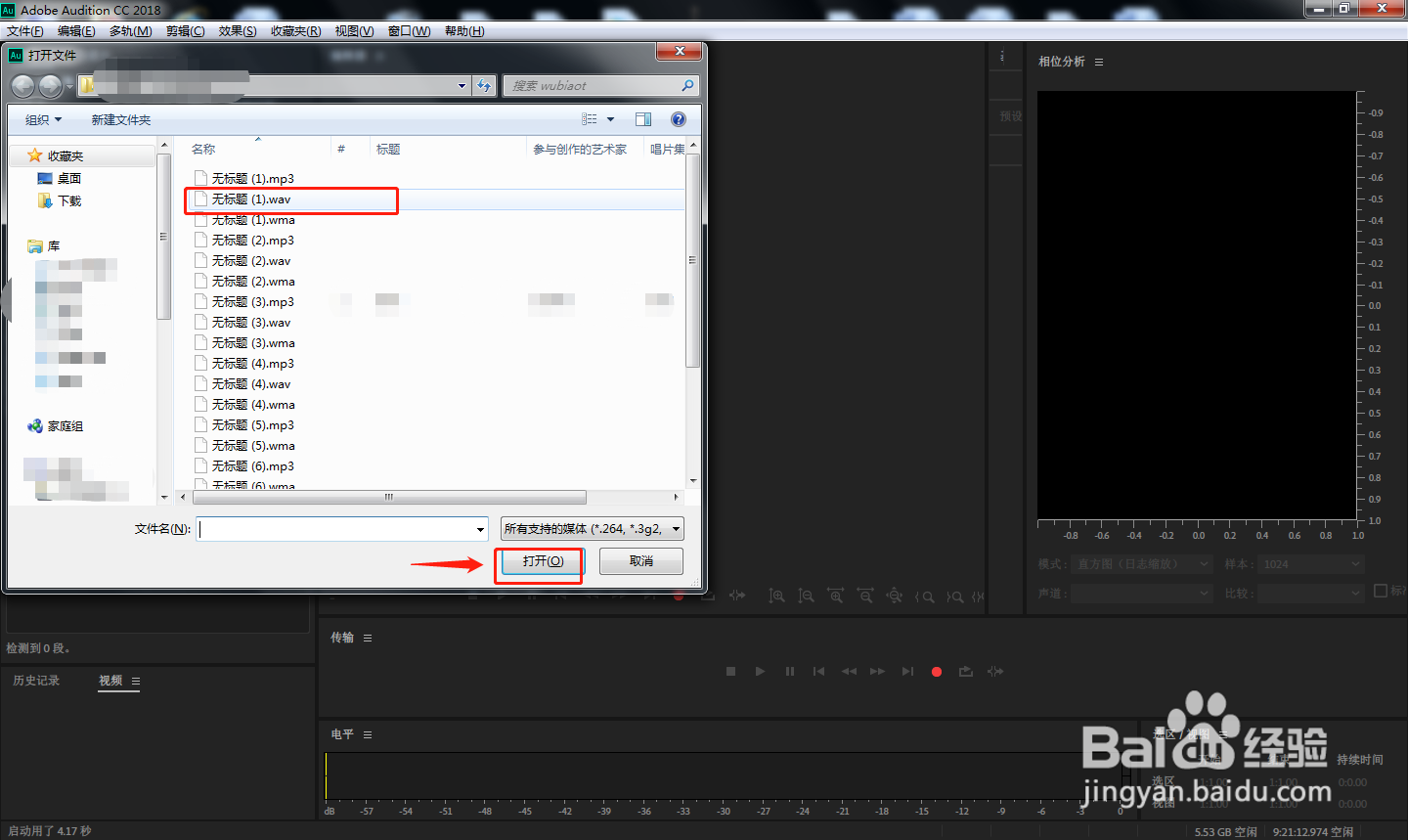This screenshot has width=1408, height=840.
Task: Open the 视频 panel menu icon
Action: tap(136, 681)
